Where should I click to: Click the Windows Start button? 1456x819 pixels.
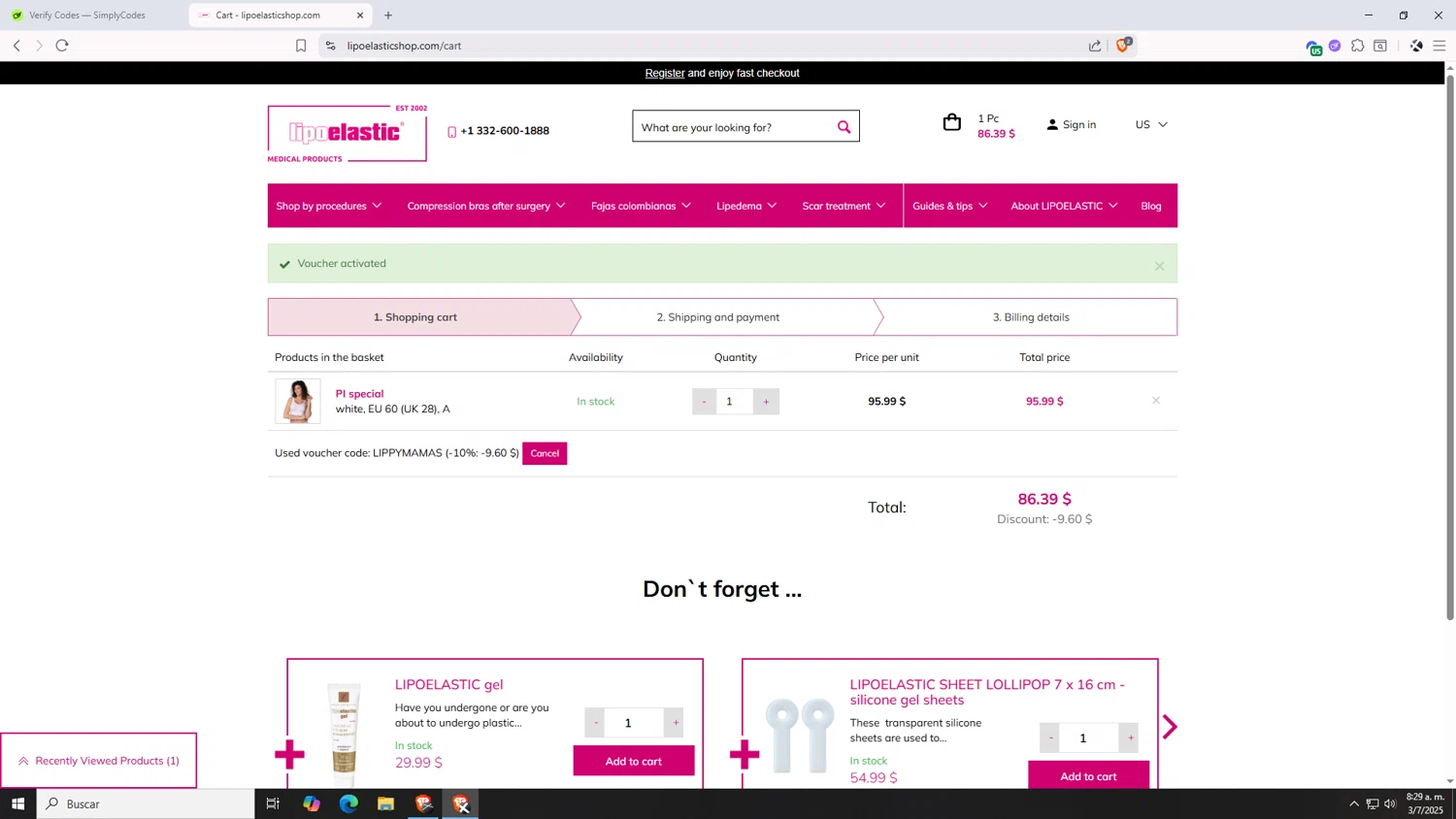click(17, 803)
